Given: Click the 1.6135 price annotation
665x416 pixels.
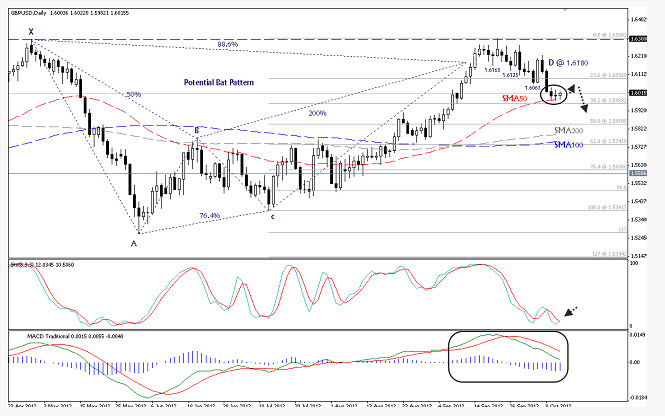Looking at the screenshot, I should click(x=510, y=75).
